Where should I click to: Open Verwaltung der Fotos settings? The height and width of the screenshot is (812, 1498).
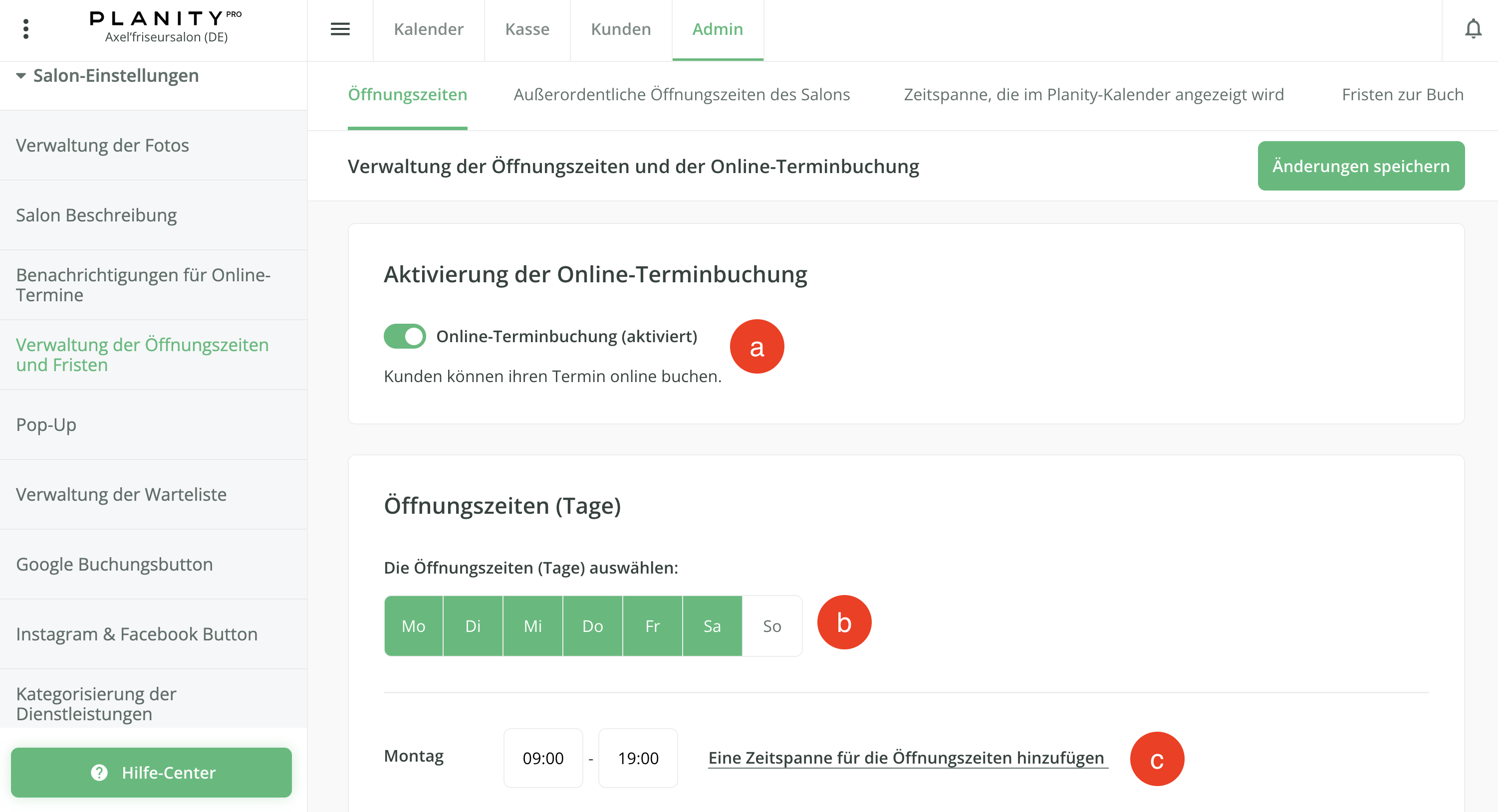pos(102,145)
